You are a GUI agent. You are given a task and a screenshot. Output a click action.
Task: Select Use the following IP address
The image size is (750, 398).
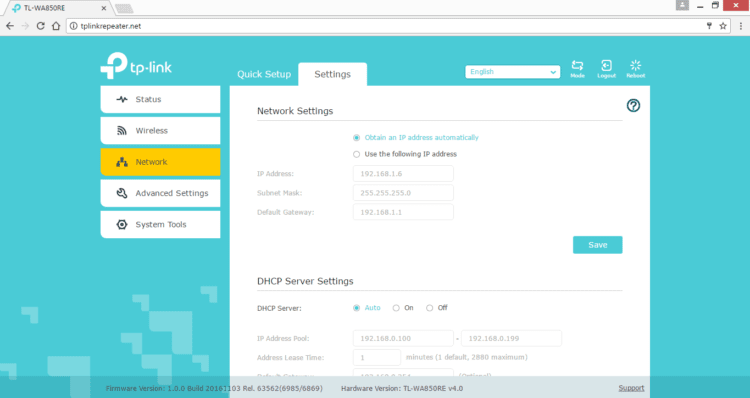[356, 154]
